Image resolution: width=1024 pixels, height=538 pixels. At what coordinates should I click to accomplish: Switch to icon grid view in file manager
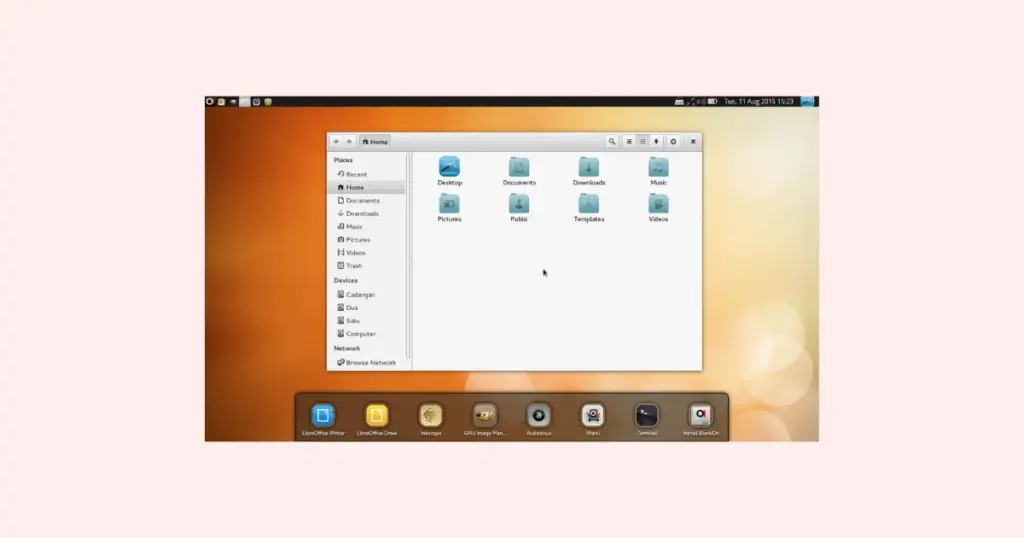click(x=643, y=142)
